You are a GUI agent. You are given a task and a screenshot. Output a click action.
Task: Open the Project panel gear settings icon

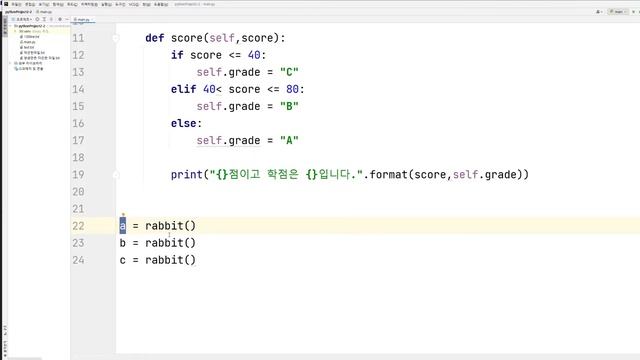(x=60, y=19)
